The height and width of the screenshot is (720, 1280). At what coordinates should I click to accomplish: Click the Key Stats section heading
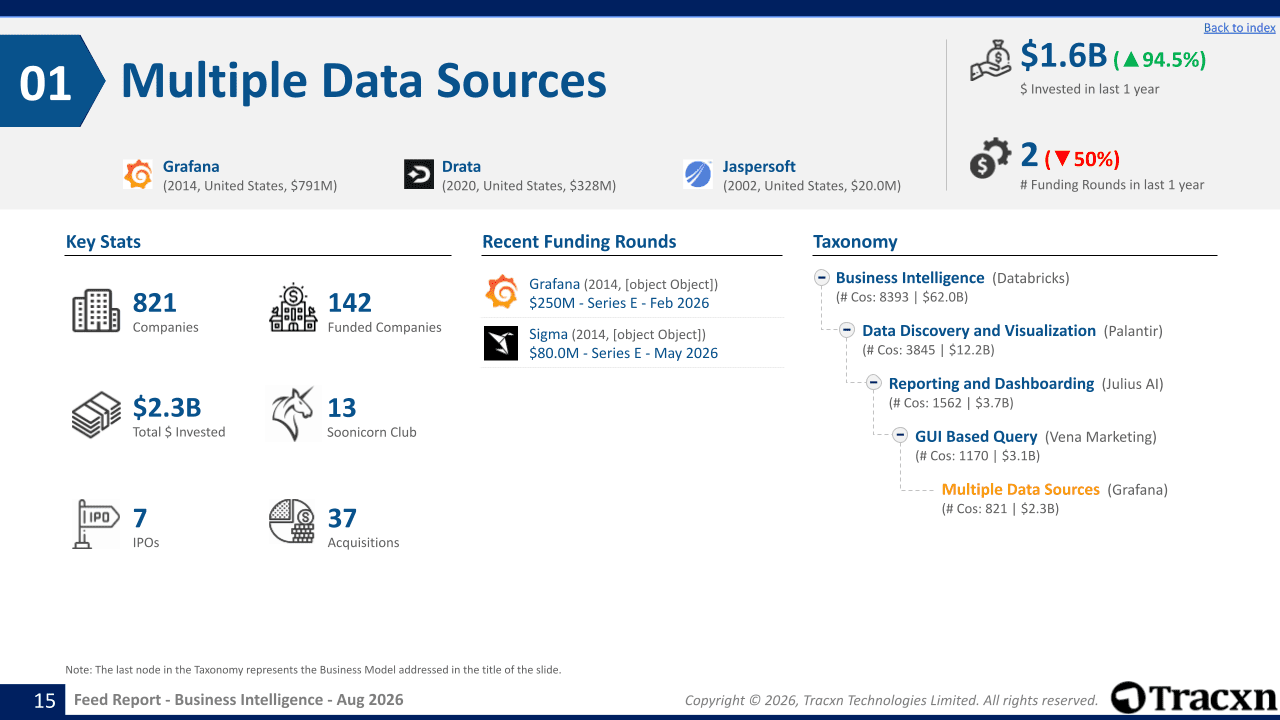coord(103,242)
